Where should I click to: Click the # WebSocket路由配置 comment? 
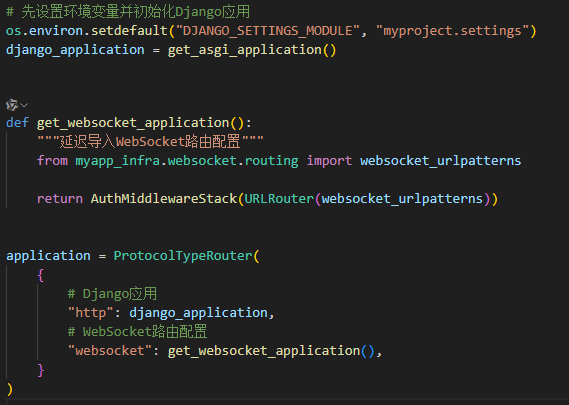(x=137, y=332)
